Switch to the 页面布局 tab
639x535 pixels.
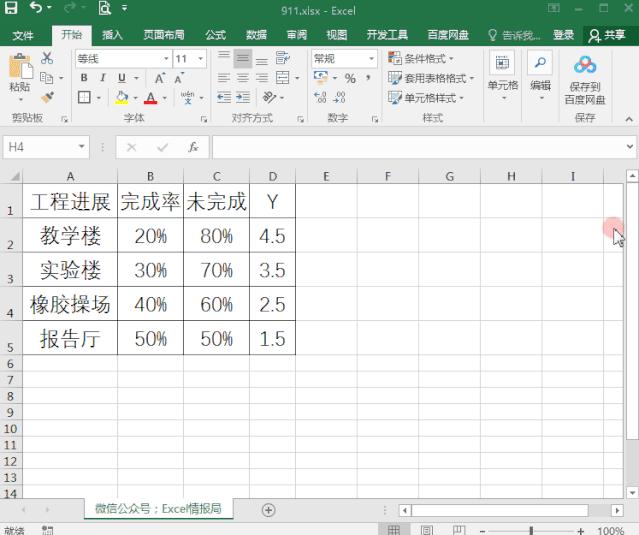164,35
